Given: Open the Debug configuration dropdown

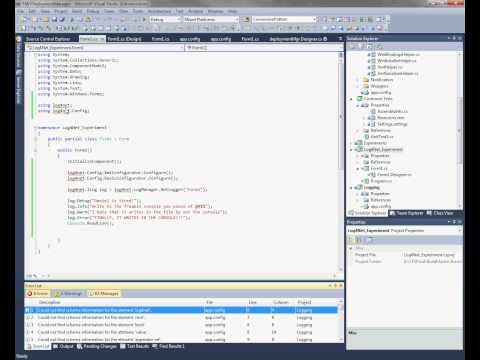Looking at the screenshot, I should tap(165, 20).
